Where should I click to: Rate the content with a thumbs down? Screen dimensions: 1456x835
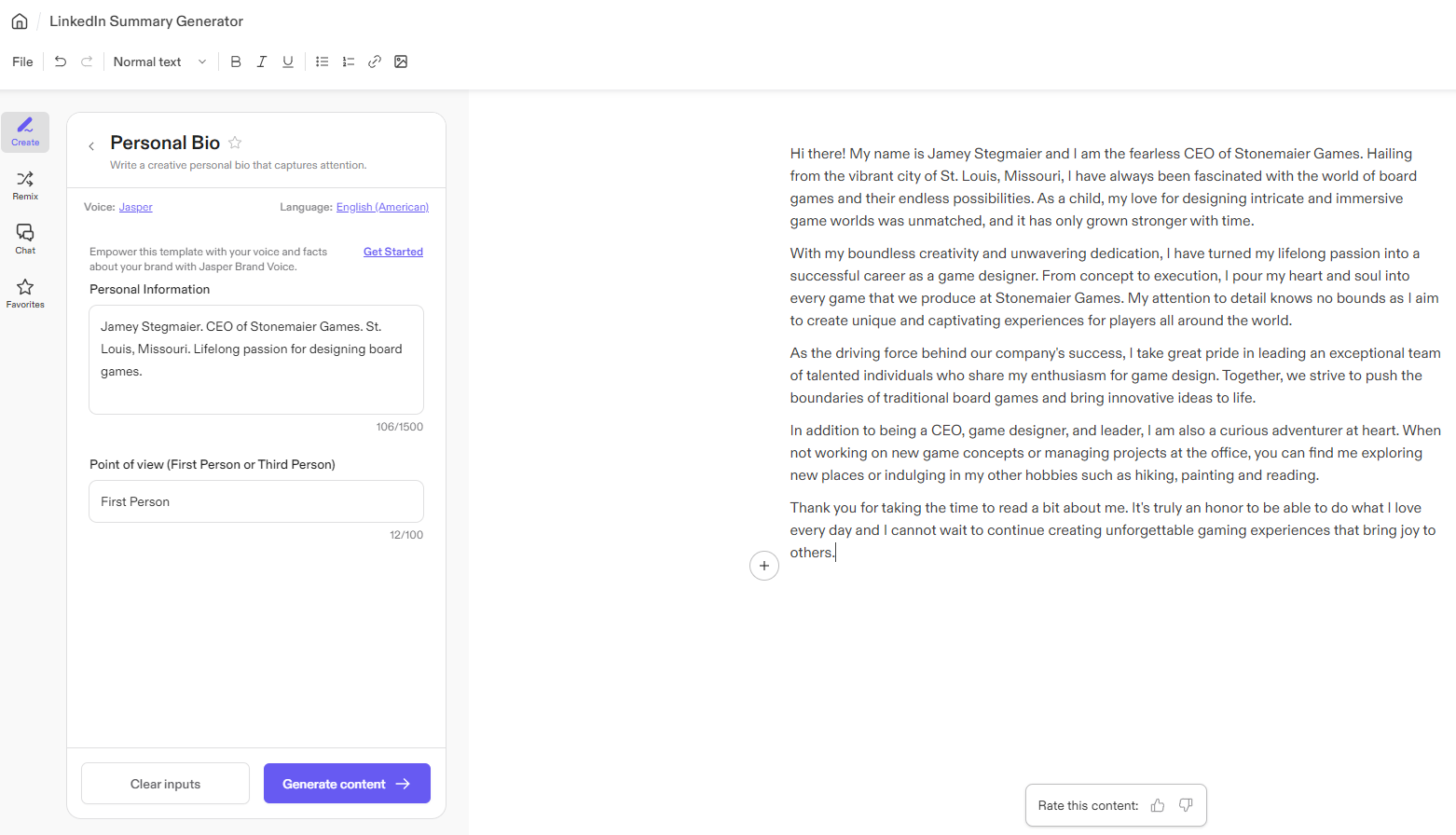point(1185,804)
